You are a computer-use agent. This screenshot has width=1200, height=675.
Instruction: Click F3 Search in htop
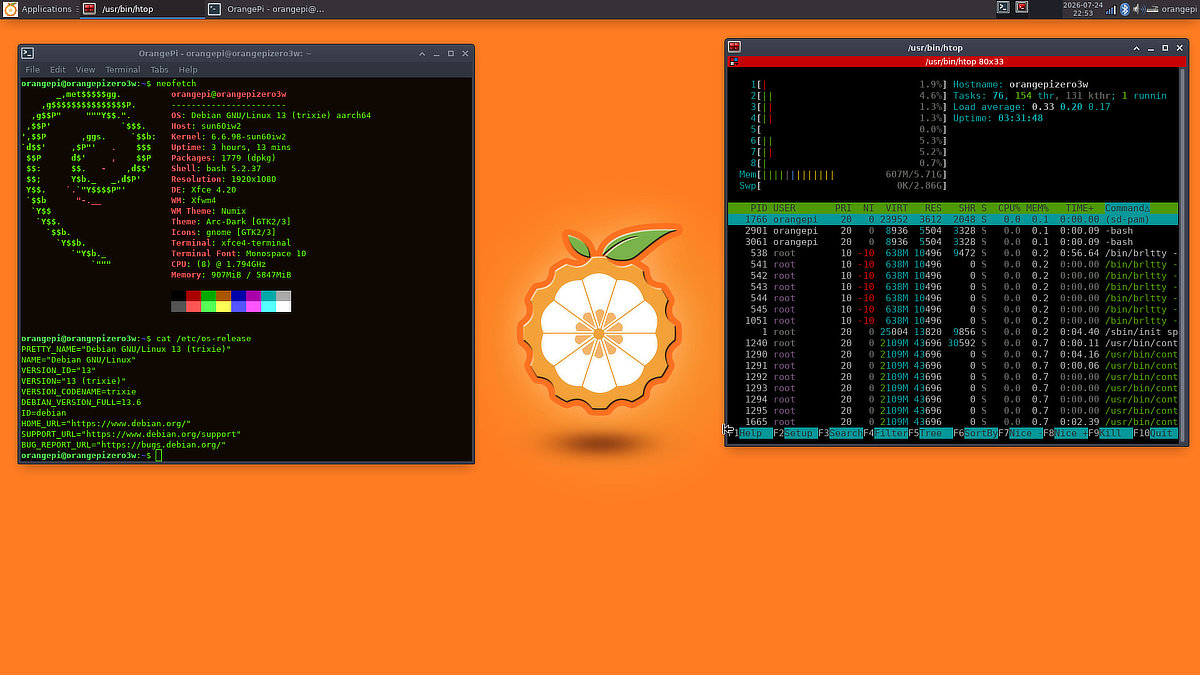[x=840, y=433]
